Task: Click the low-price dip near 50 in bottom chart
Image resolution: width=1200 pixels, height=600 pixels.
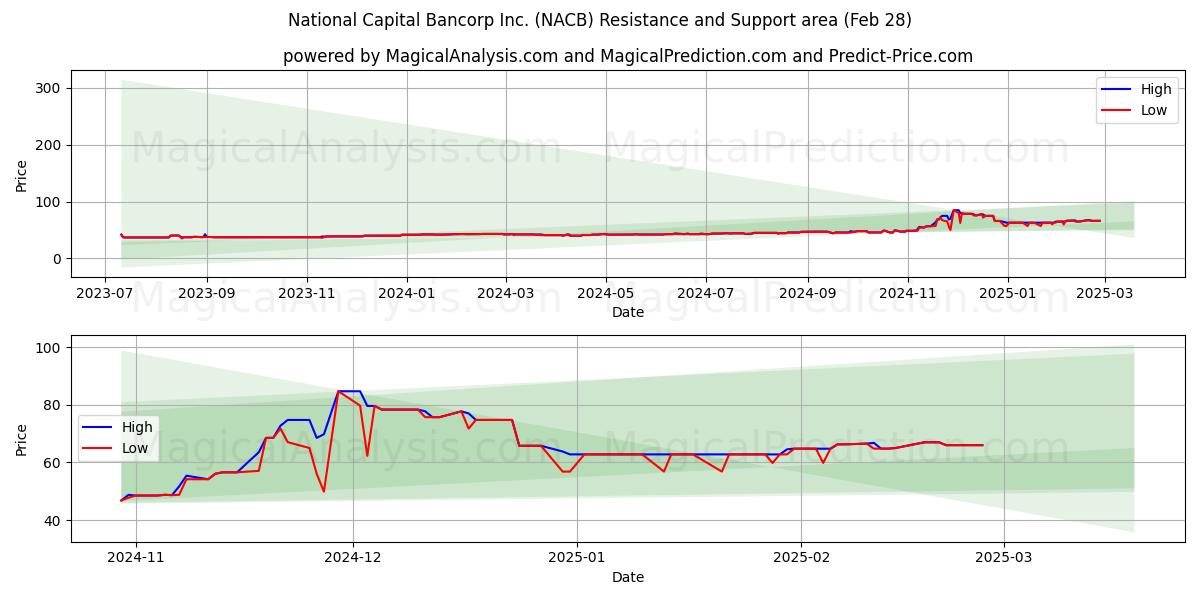Action: point(324,491)
